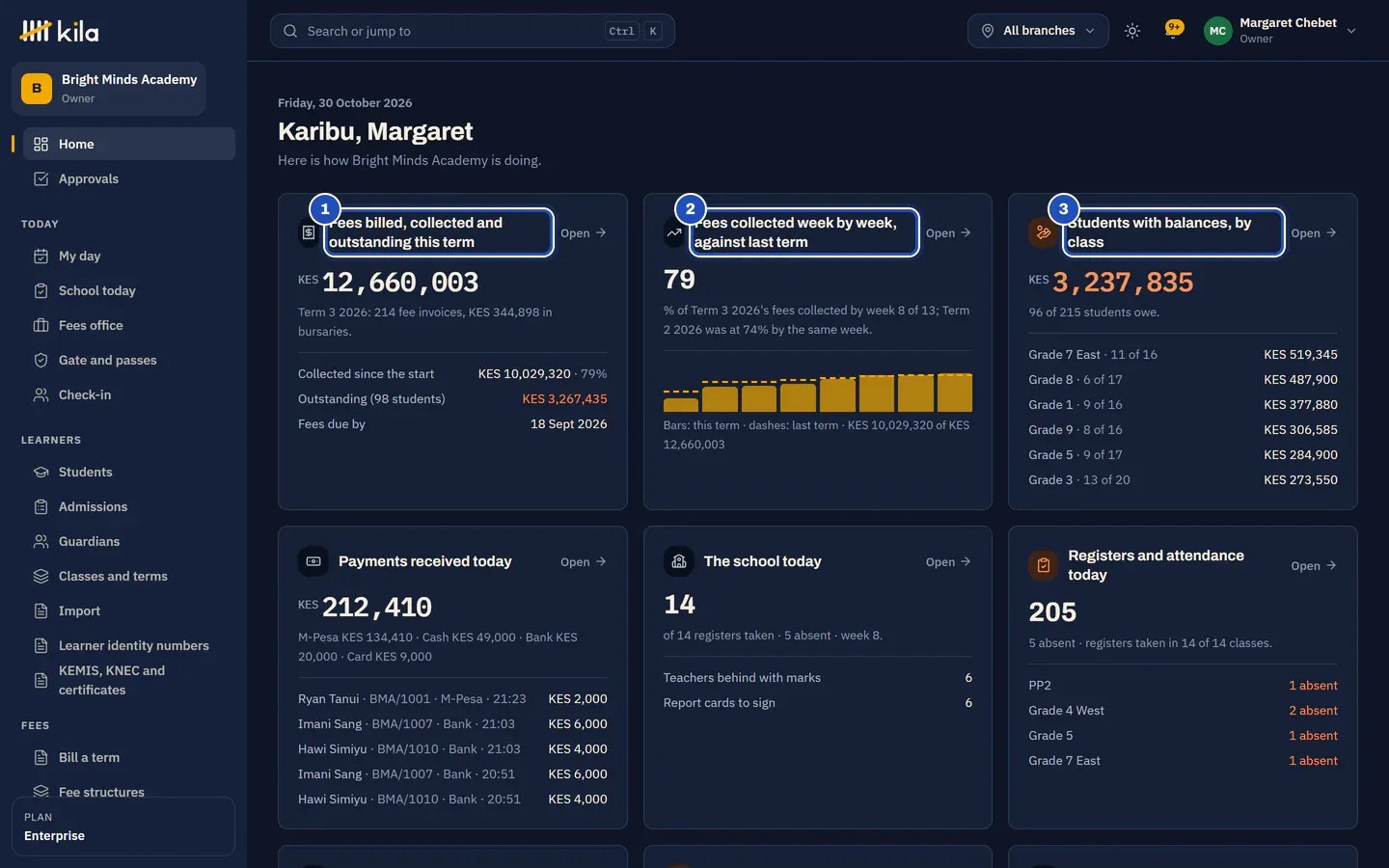Click the Registers and attendance clipboard icon
This screenshot has height=868, width=1389.
click(1044, 565)
